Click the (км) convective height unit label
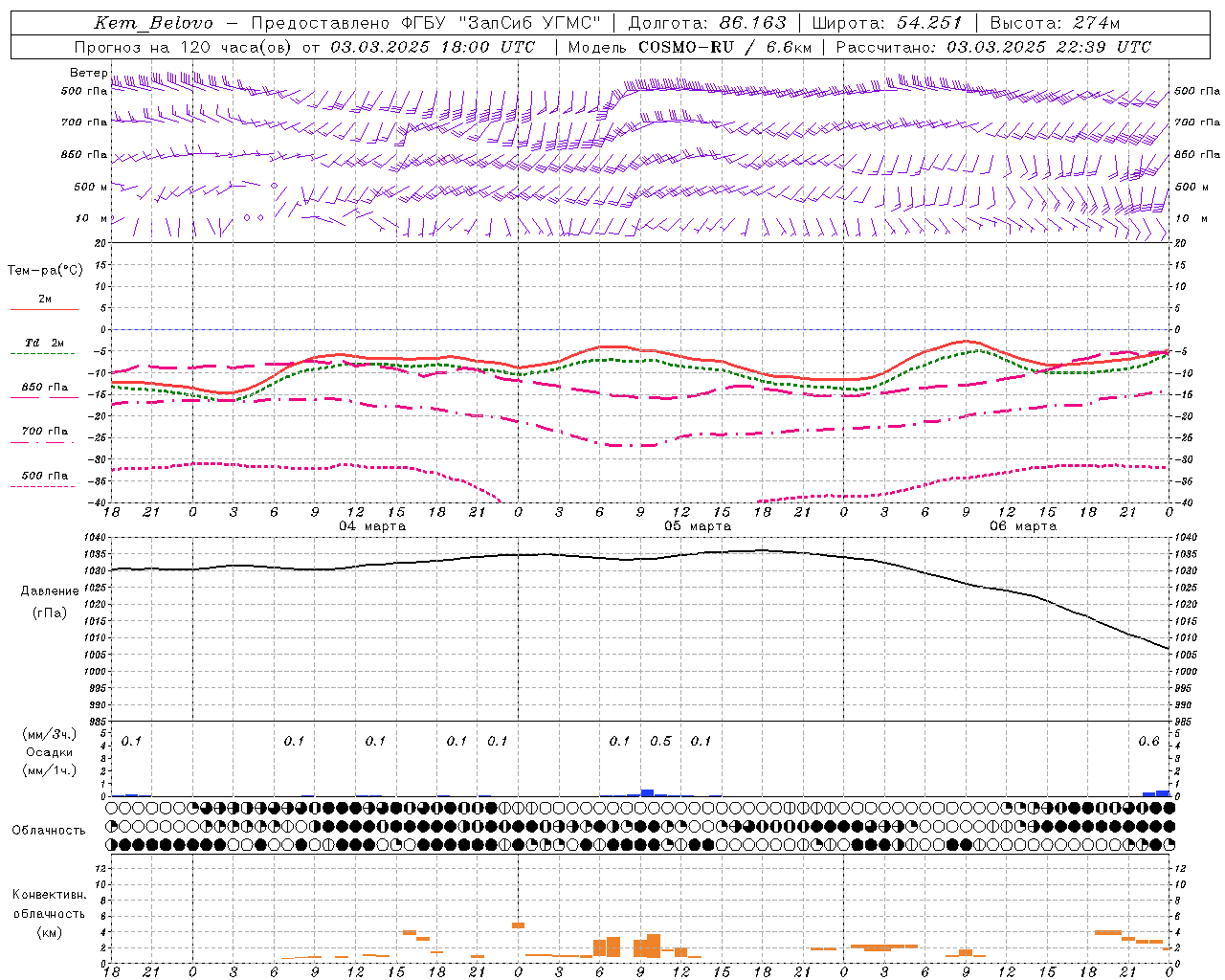The width and height of the screenshot is (1225, 980). [50, 932]
